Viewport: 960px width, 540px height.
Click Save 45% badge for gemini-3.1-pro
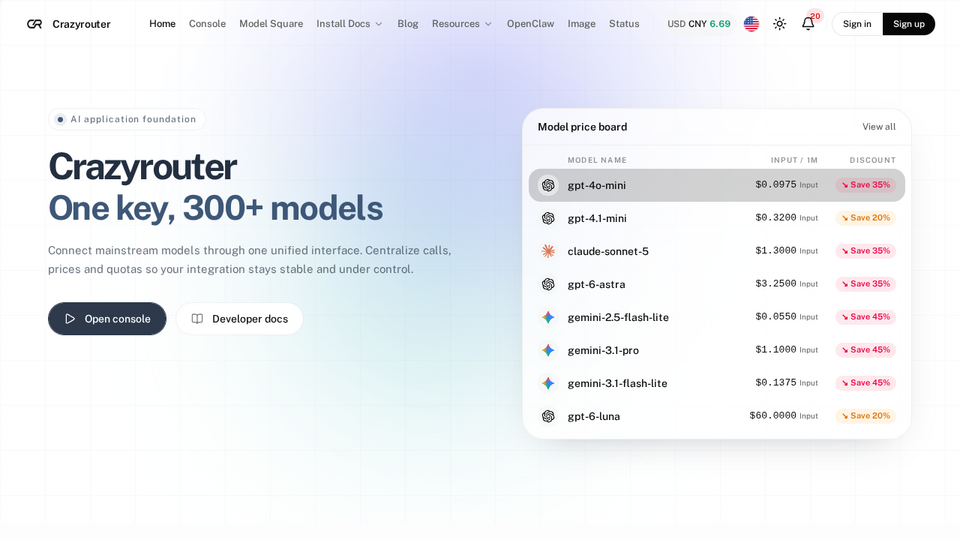pyautogui.click(x=866, y=350)
